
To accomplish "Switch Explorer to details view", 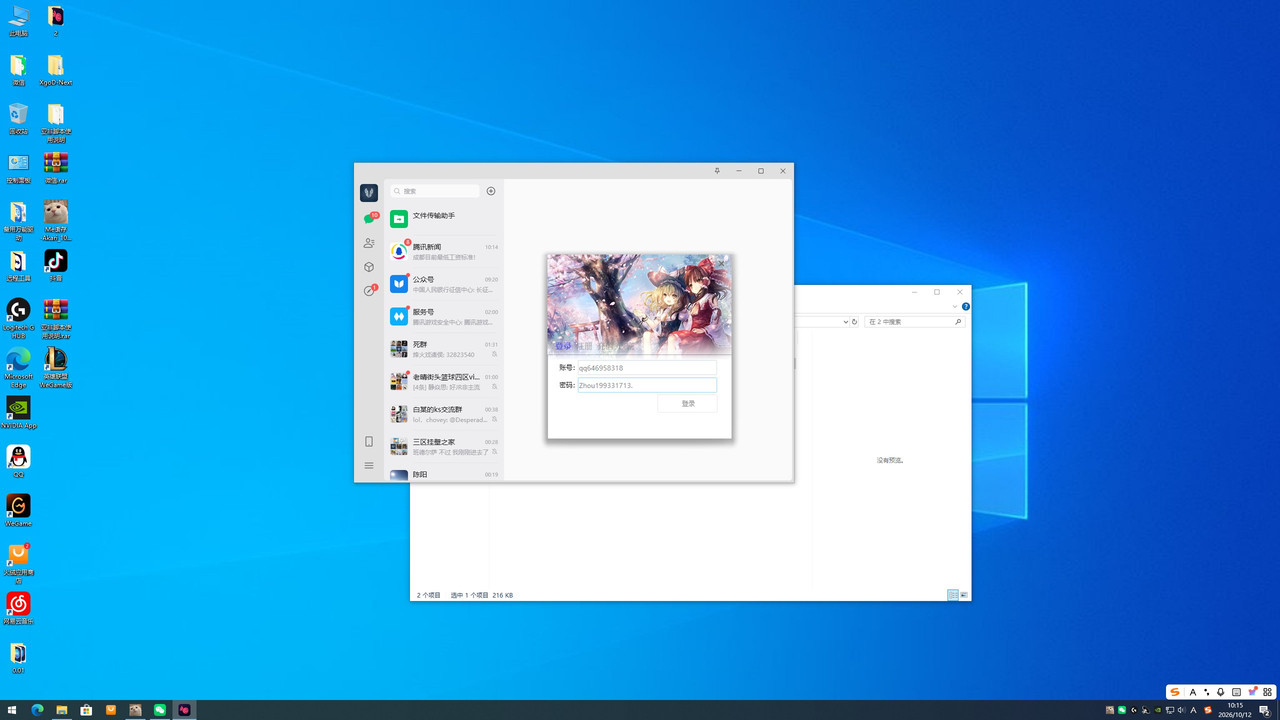I will [x=953, y=595].
